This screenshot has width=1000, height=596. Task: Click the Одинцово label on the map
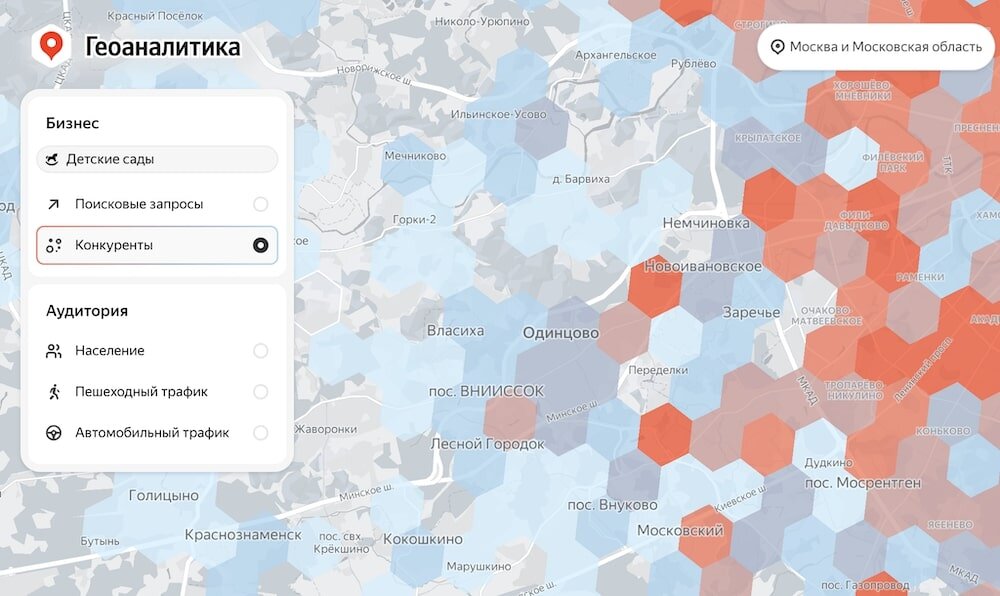[x=561, y=333]
